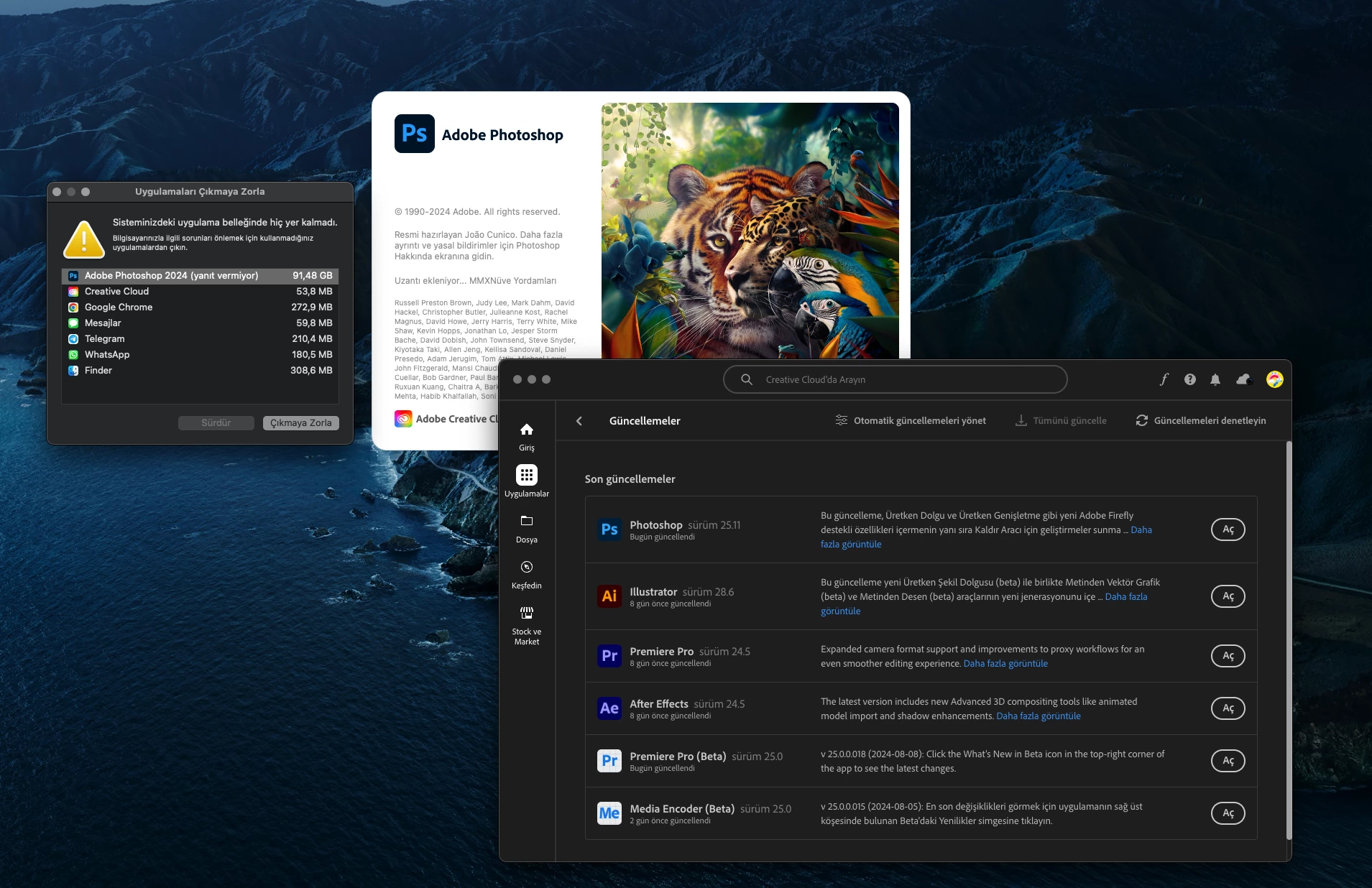Click the Premiere Pro (Beta) icon
This screenshot has width=1372, height=888.
[x=609, y=761]
